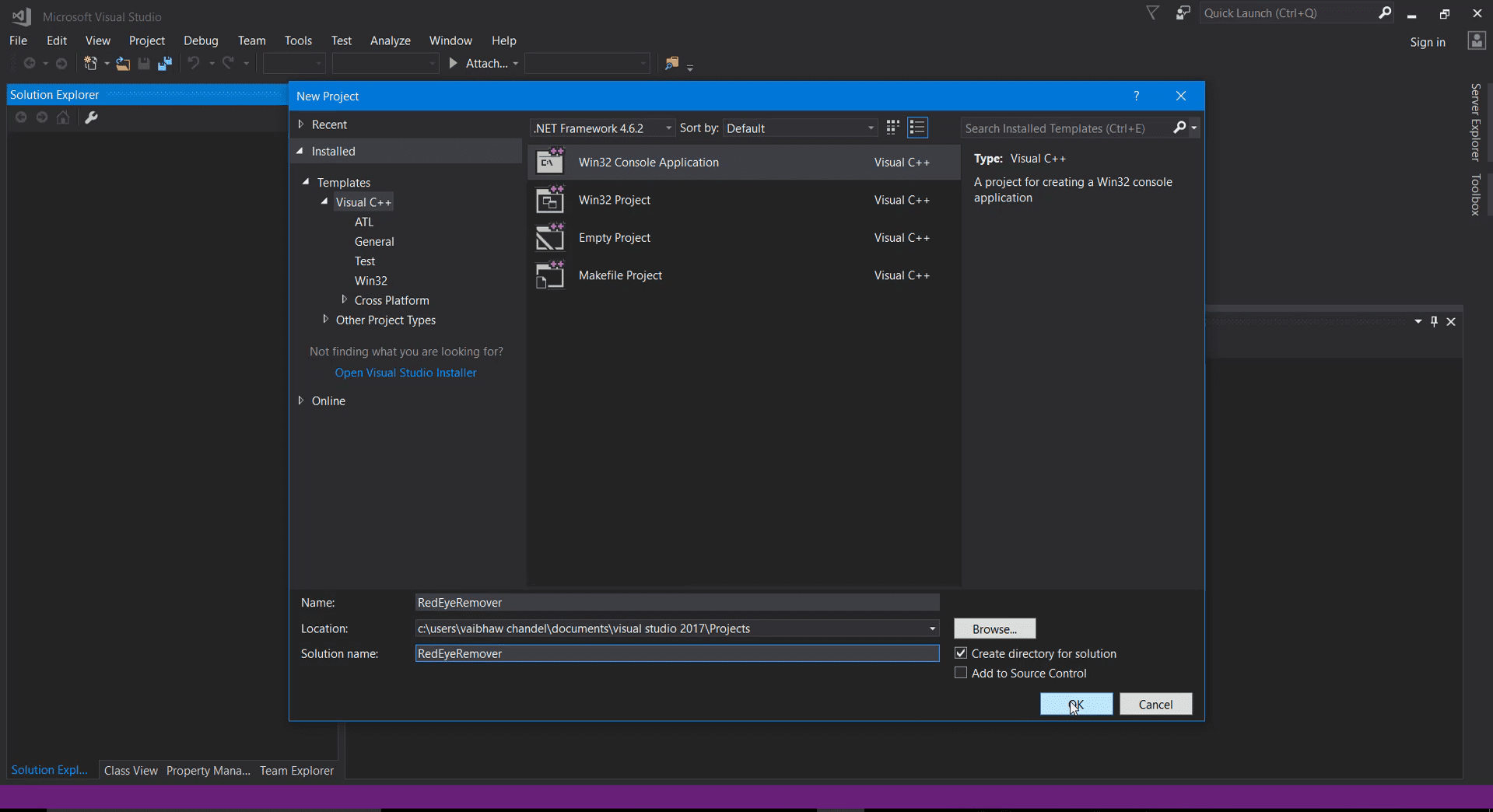The image size is (1493, 812).
Task: Open the Sort by Default dropdown
Action: point(800,128)
